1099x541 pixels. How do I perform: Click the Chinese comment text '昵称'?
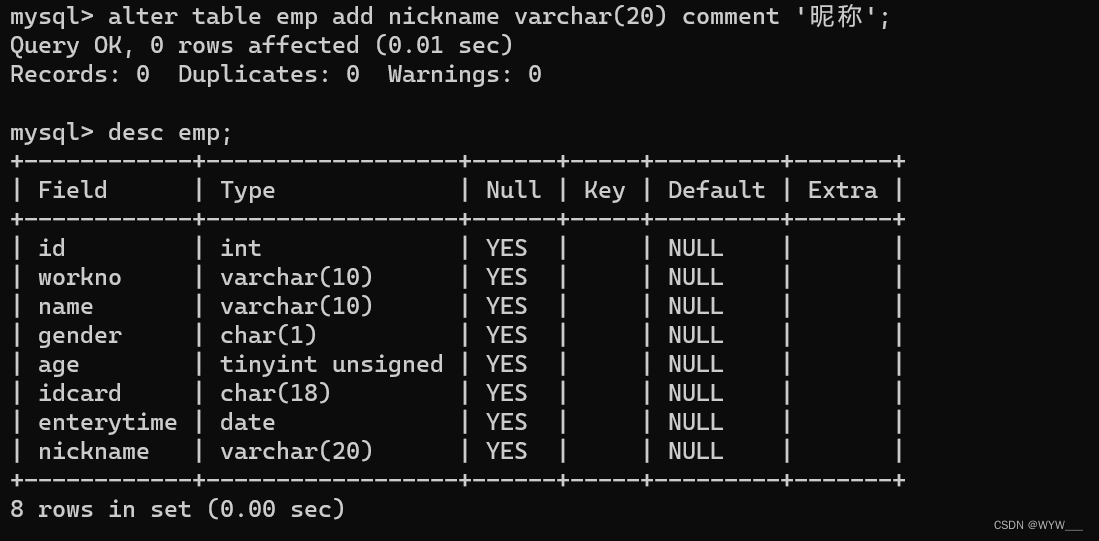pos(835,16)
